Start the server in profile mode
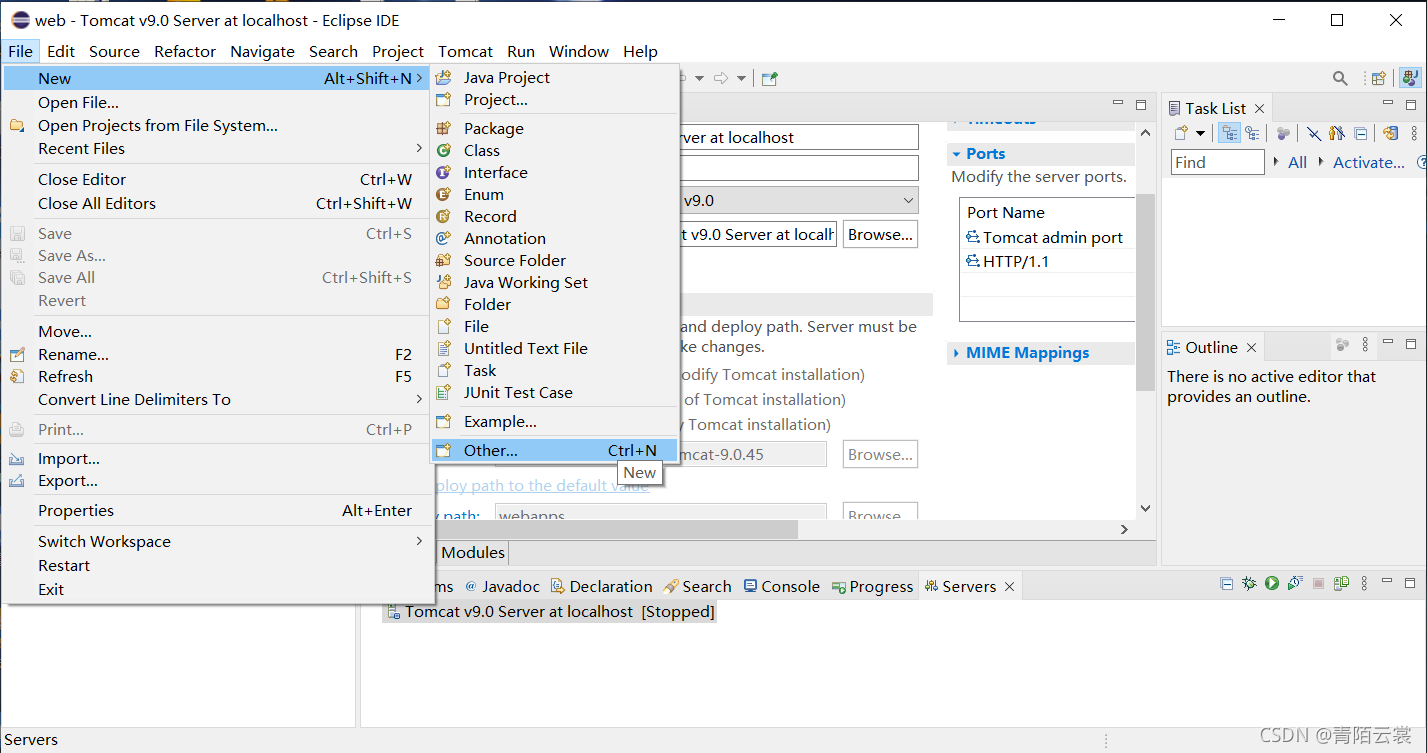Screen dimensions: 1427x753 click(x=1295, y=583)
